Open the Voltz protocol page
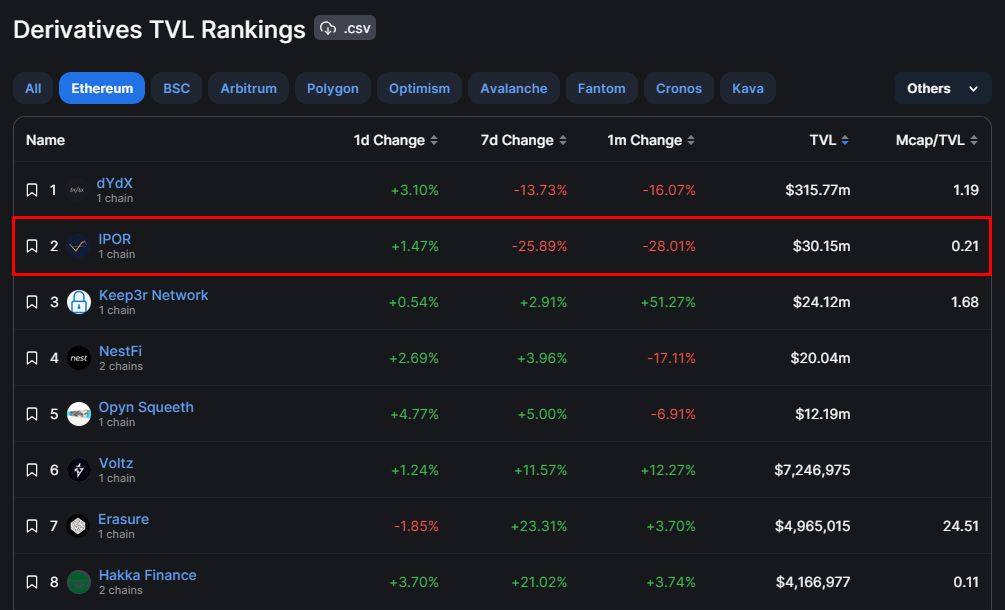Viewport: 1005px width, 610px height. [116, 463]
